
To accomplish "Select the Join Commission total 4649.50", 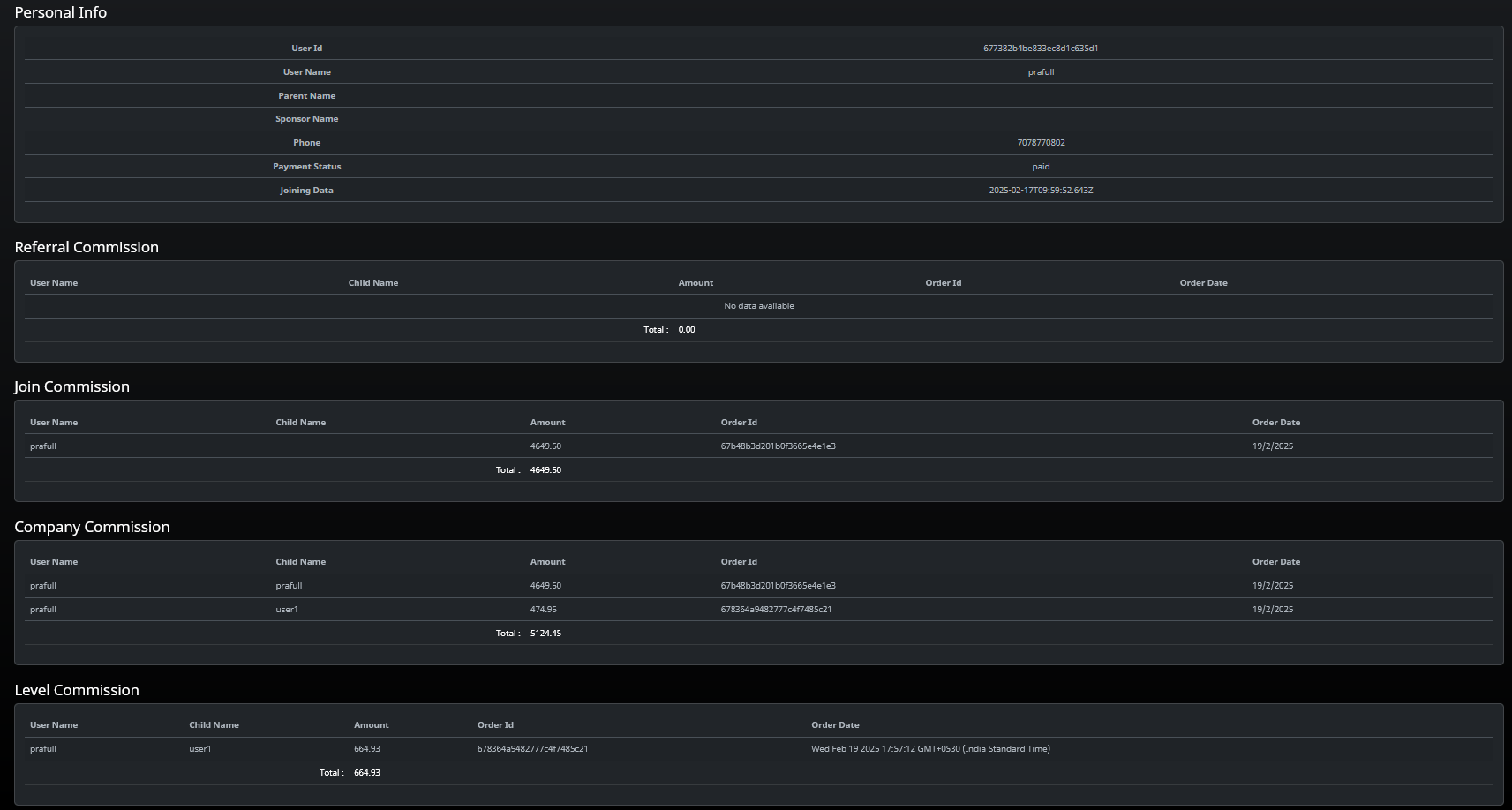I will click(545, 469).
